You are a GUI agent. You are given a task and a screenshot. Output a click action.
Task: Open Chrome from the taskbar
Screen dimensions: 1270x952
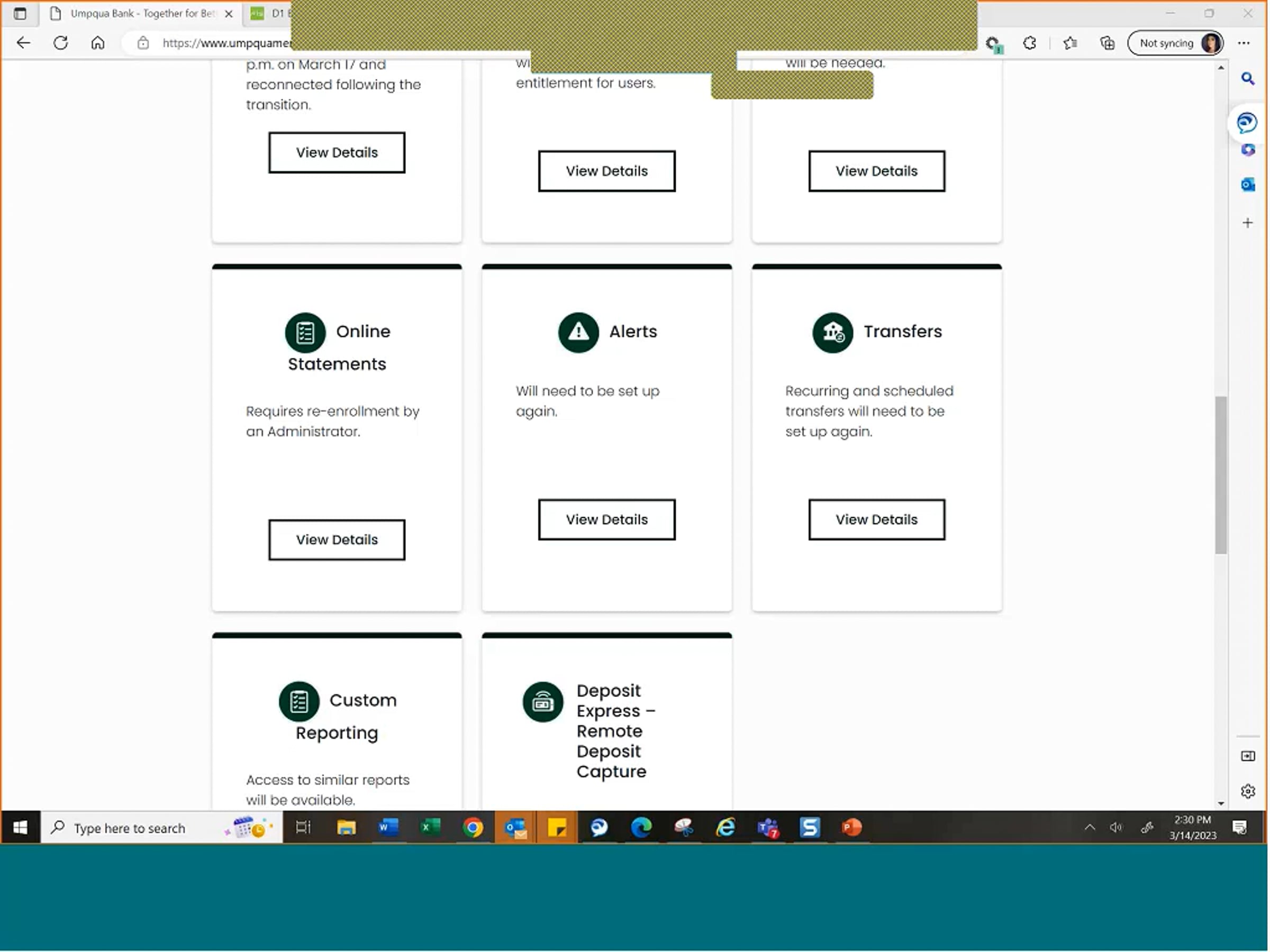pyautogui.click(x=473, y=828)
